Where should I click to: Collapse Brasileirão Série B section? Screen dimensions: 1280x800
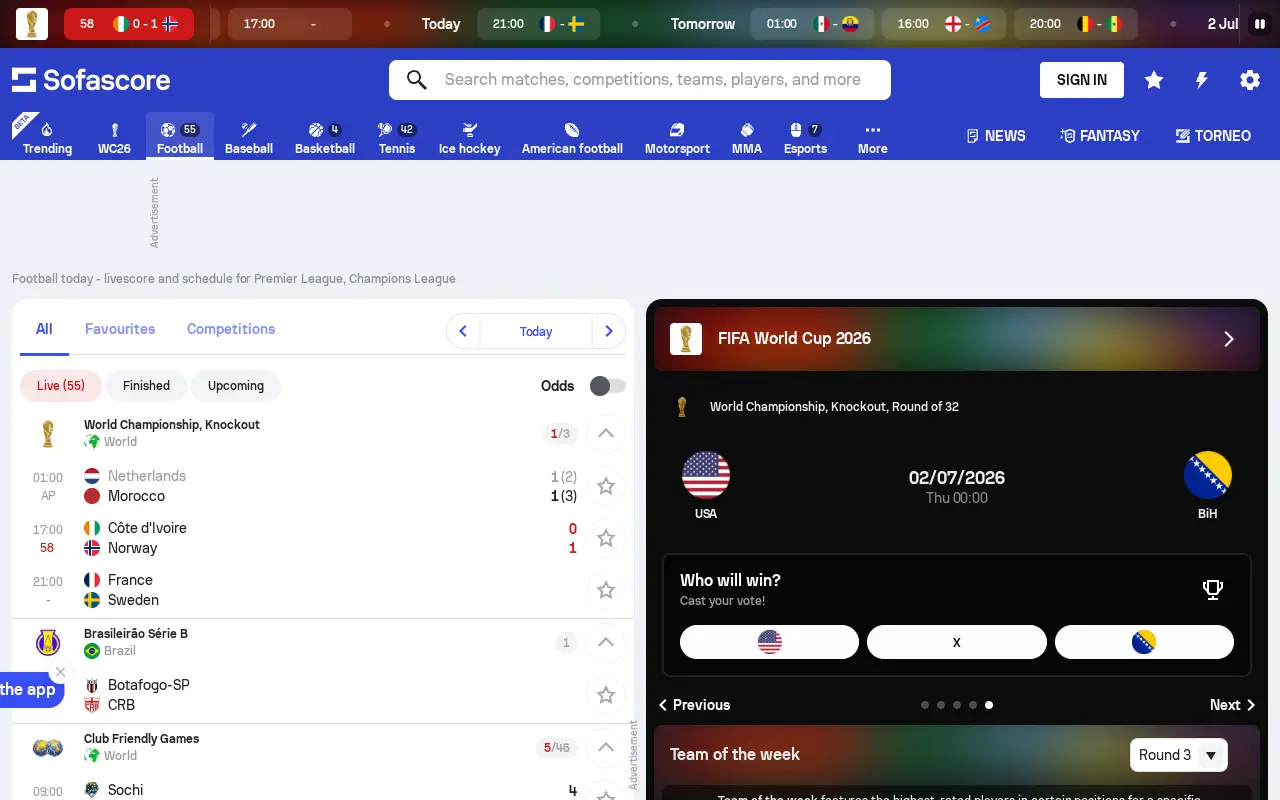[605, 642]
